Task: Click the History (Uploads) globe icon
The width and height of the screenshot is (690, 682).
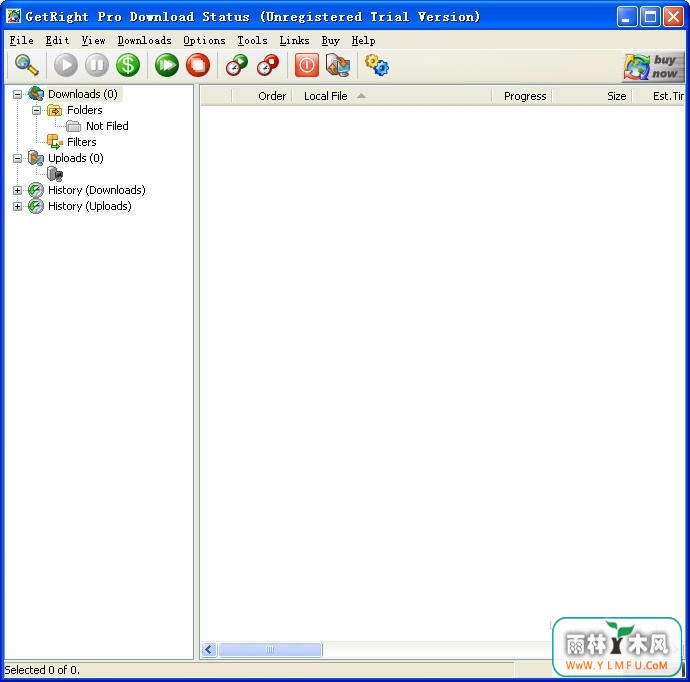Action: coord(36,206)
